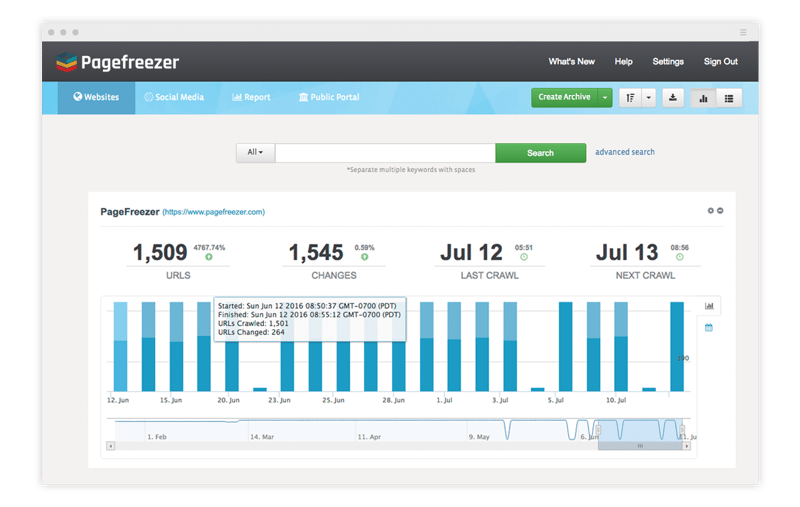Screen dimensions: 800x507
Task: Click the Pagefreezer logo
Action: click(117, 62)
